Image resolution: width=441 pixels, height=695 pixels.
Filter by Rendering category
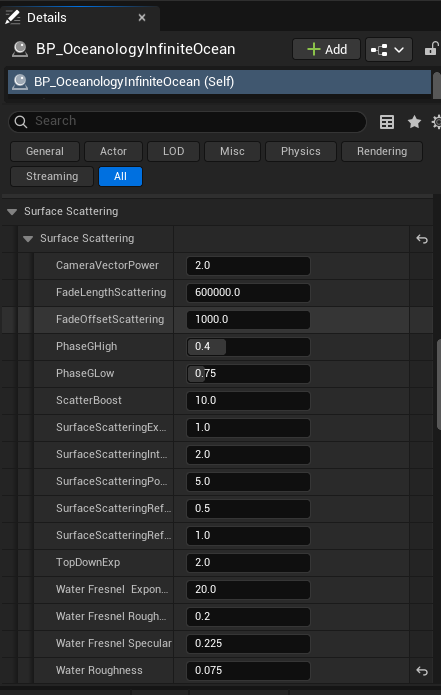[x=382, y=151]
